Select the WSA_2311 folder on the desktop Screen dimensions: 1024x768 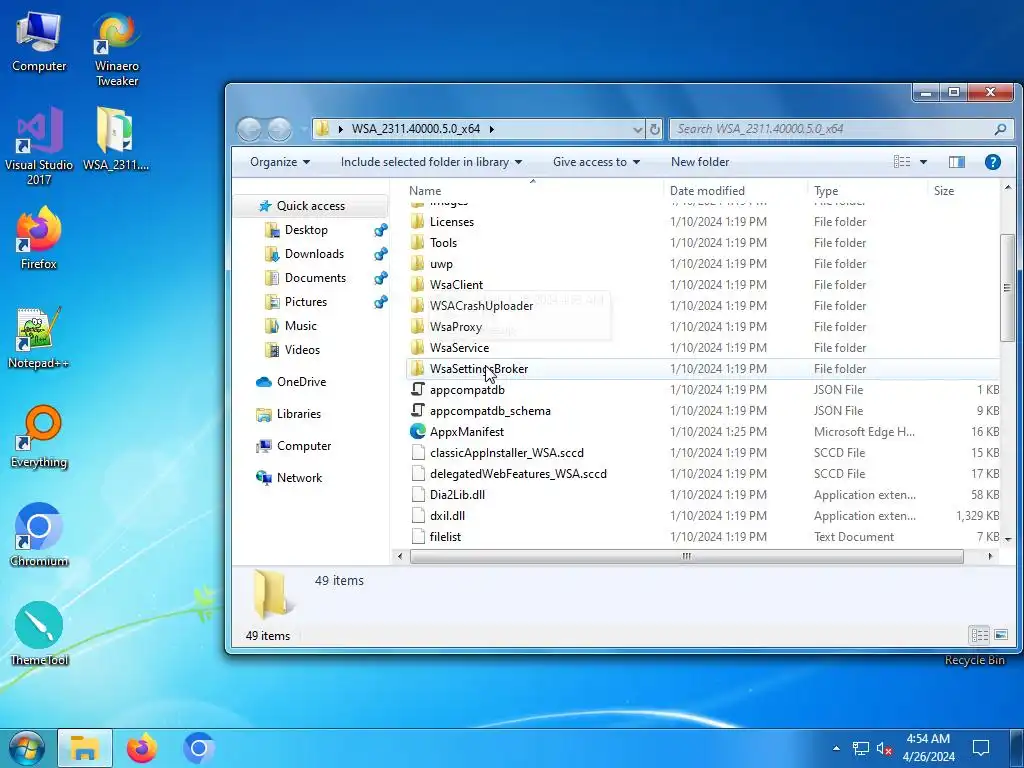116,140
